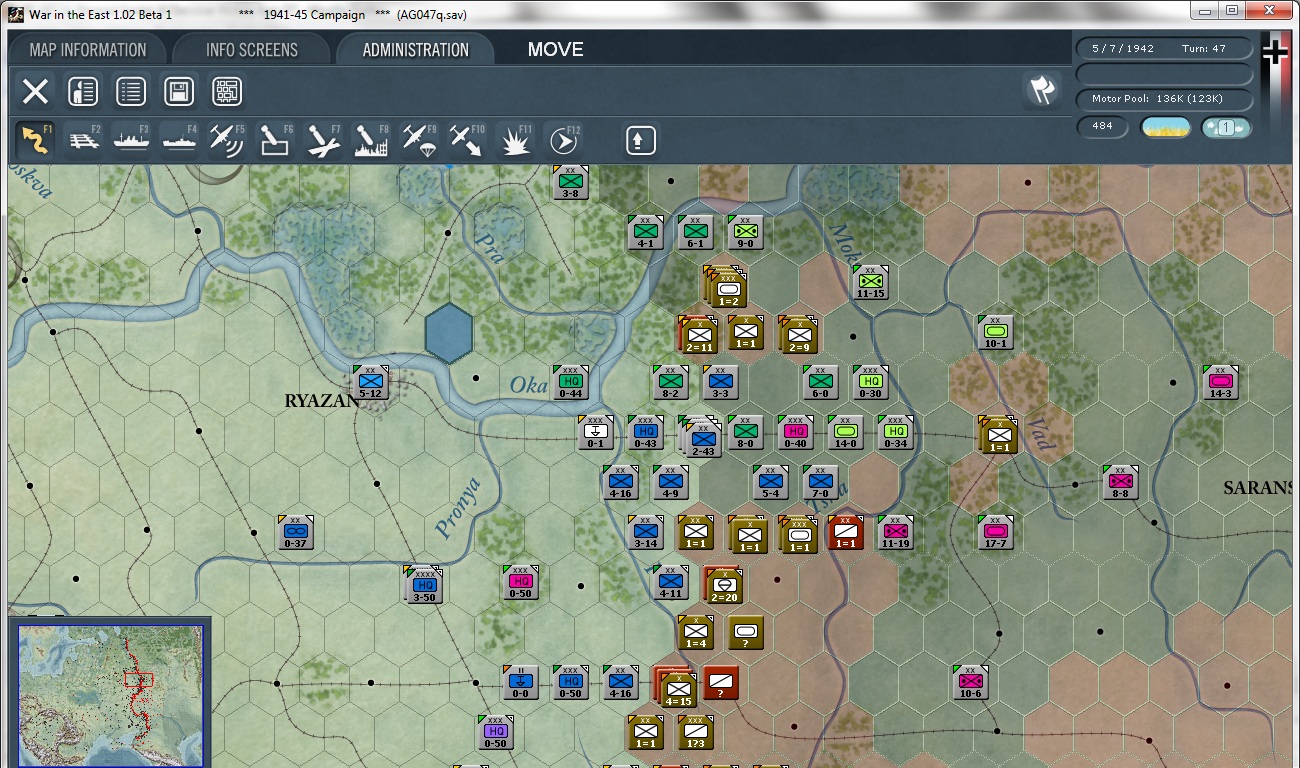Click the up-arrow box icon in mode toolbar
This screenshot has width=1300, height=768.
640,140
